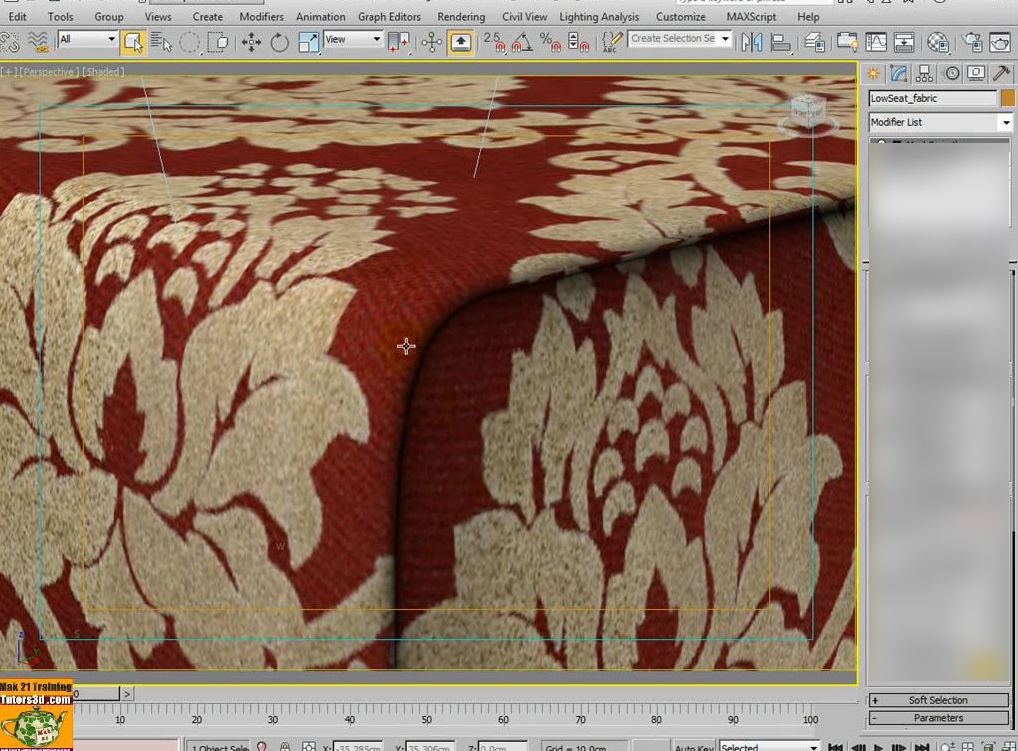Screen dimensions: 1018x751
Task: Click the Select and Manipulate icon
Action: [x=432, y=43]
